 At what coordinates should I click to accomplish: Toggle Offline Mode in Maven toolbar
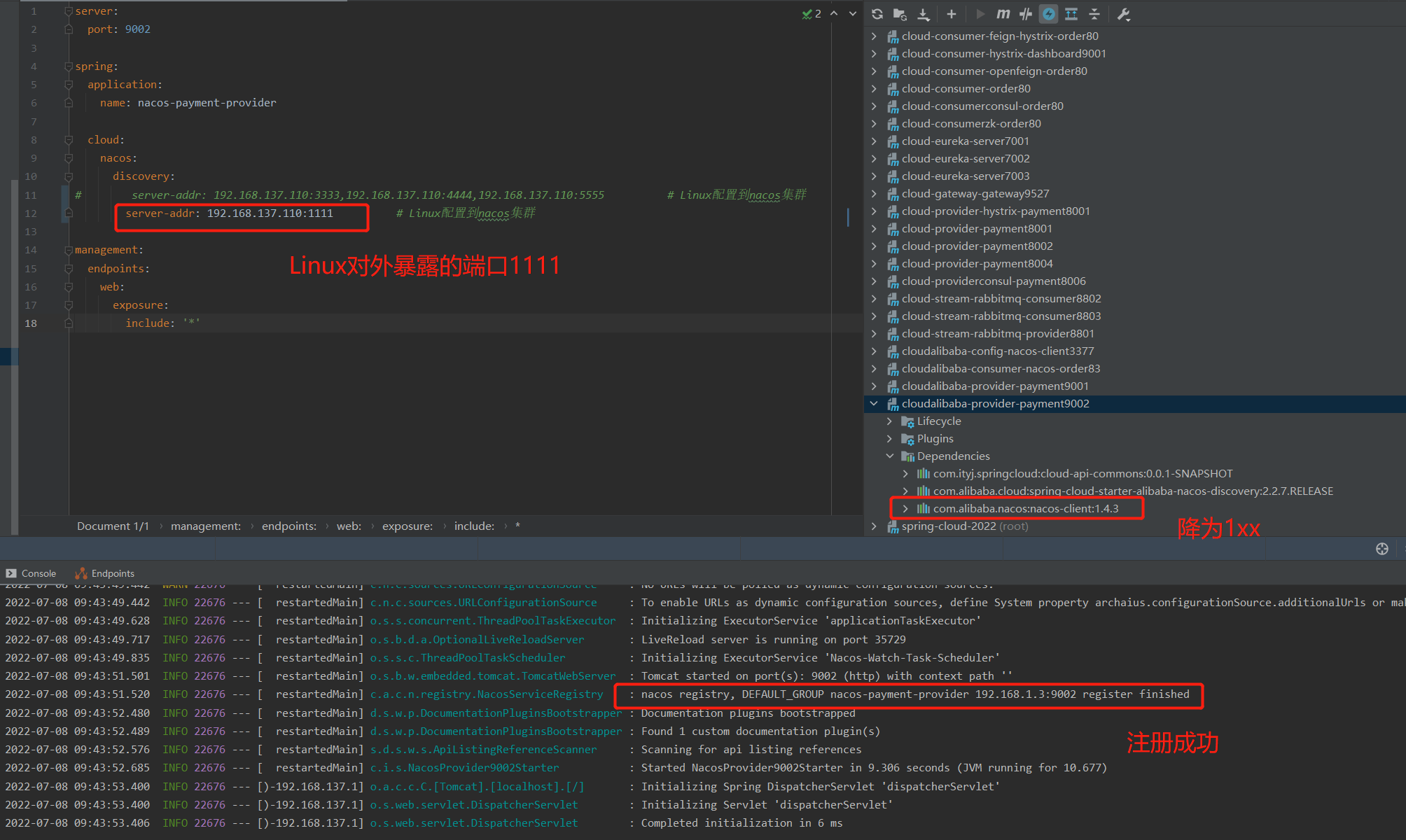(x=1026, y=14)
